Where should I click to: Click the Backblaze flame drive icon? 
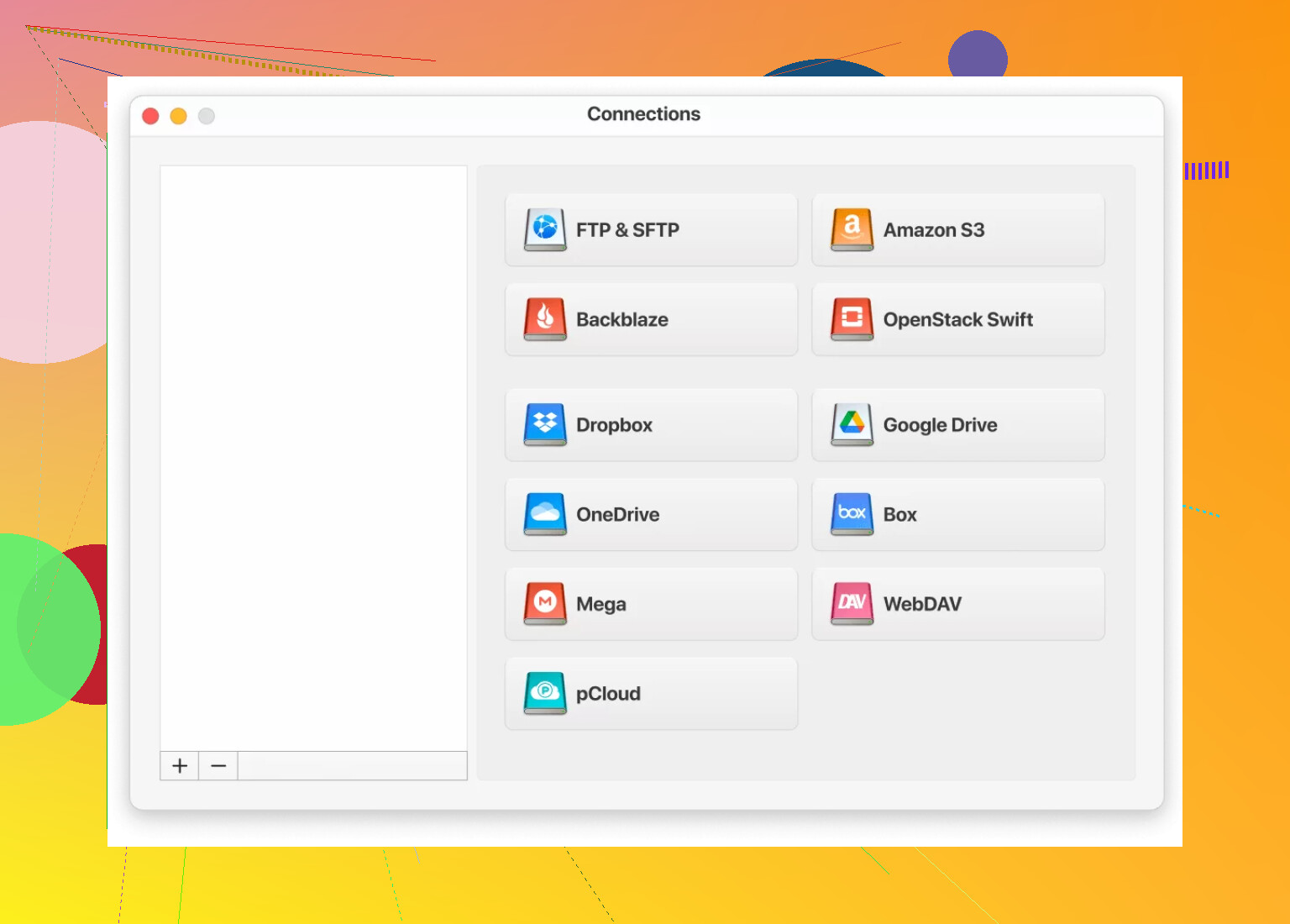pyautogui.click(x=545, y=319)
